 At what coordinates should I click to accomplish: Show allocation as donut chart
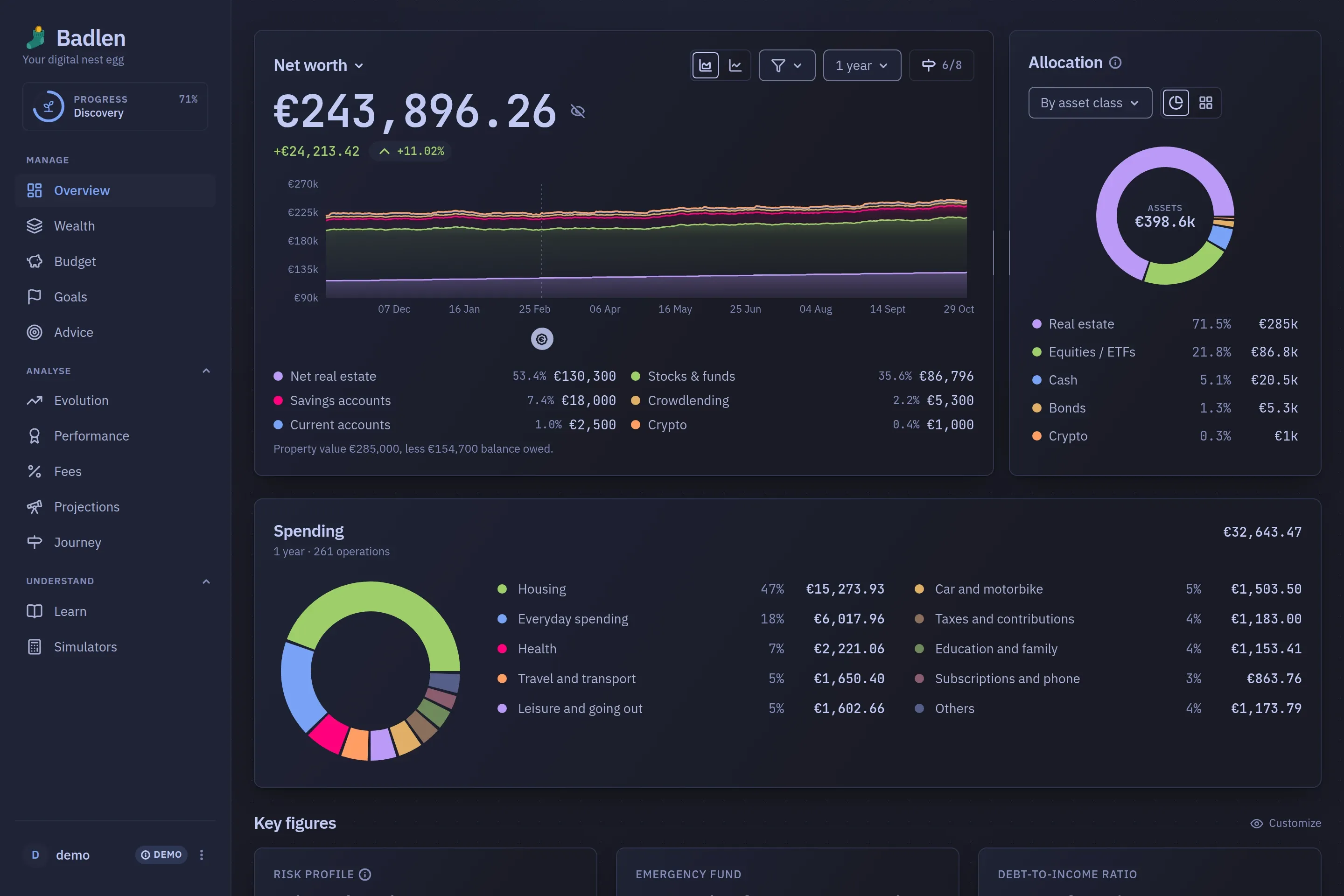click(x=1176, y=103)
